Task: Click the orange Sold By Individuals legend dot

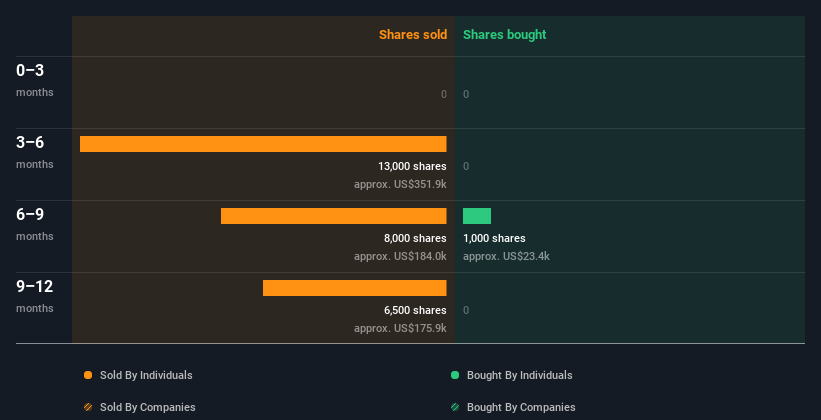Action: (x=88, y=375)
